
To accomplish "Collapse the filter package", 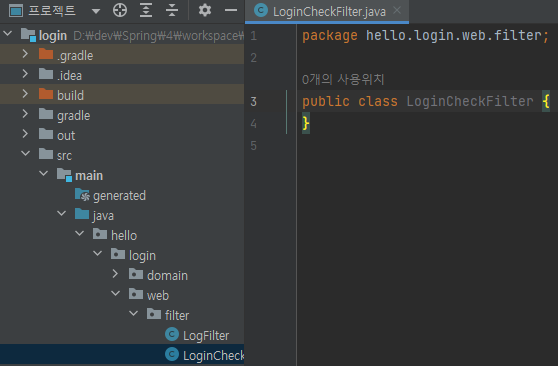I will point(134,313).
